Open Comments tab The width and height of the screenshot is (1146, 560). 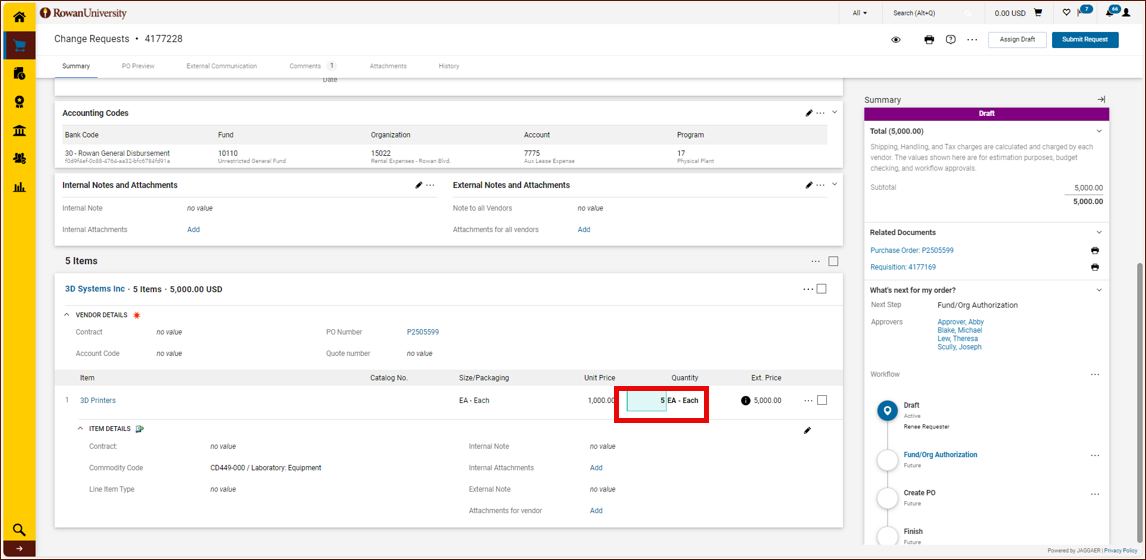click(312, 66)
